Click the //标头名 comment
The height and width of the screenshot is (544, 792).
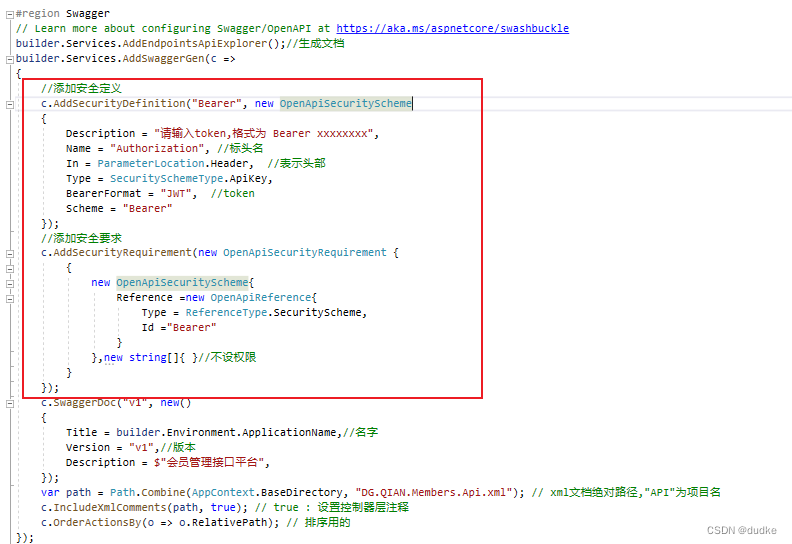(x=240, y=149)
